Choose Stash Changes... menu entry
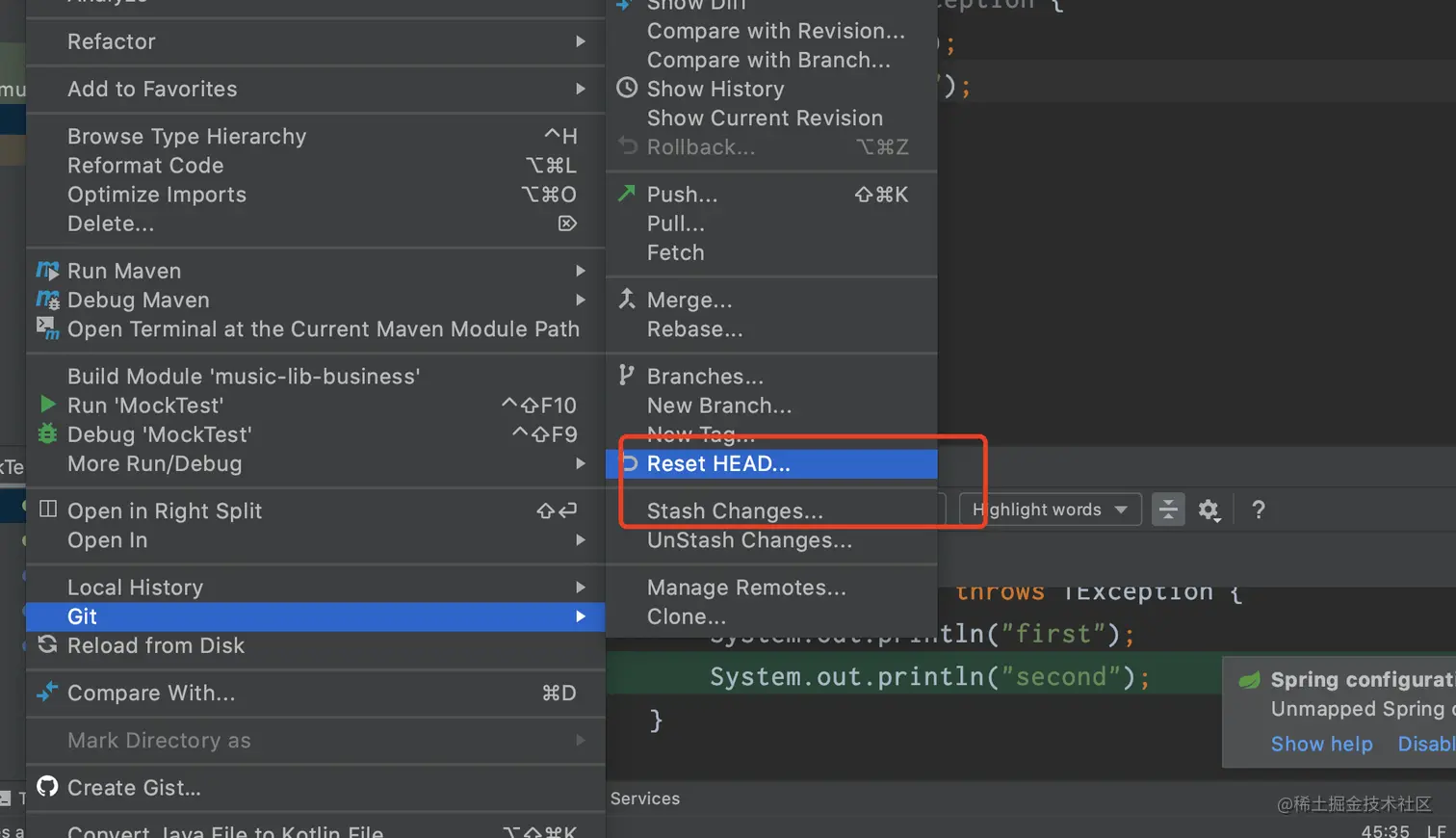This screenshot has height=838, width=1456. [x=735, y=511]
